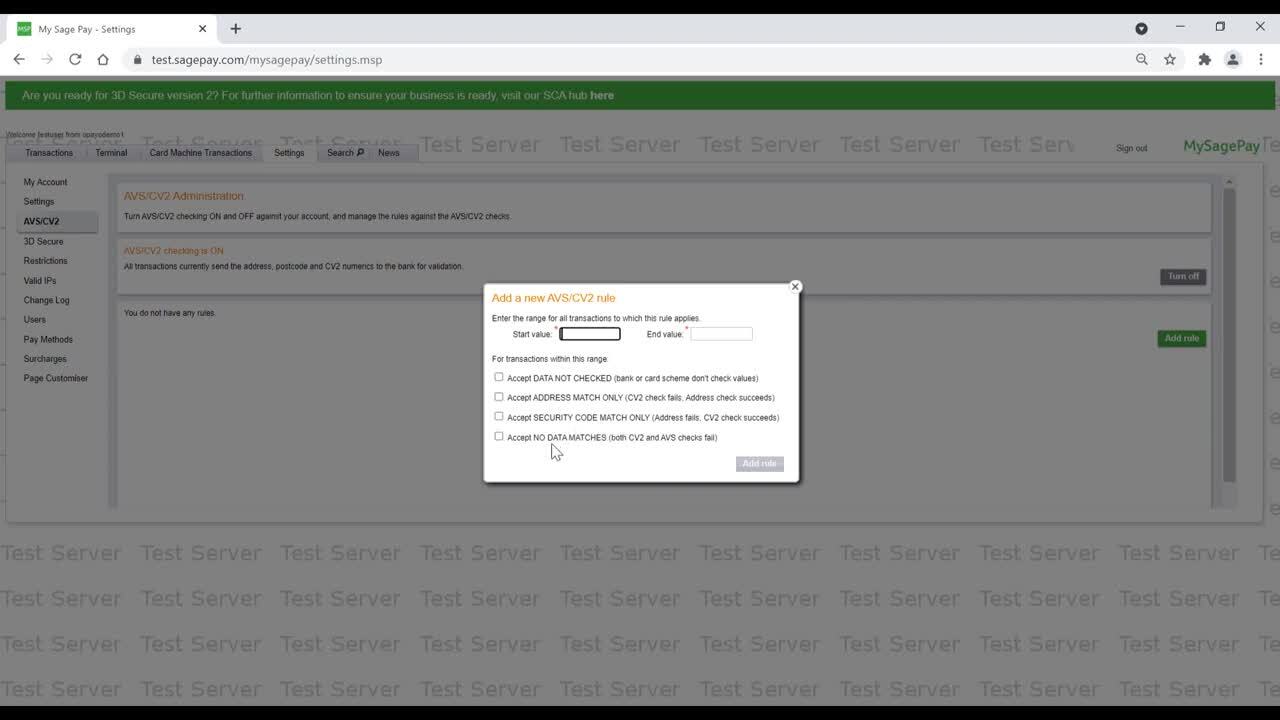The height and width of the screenshot is (720, 1280).
Task: Go to browser home icon
Action: pos(103,60)
